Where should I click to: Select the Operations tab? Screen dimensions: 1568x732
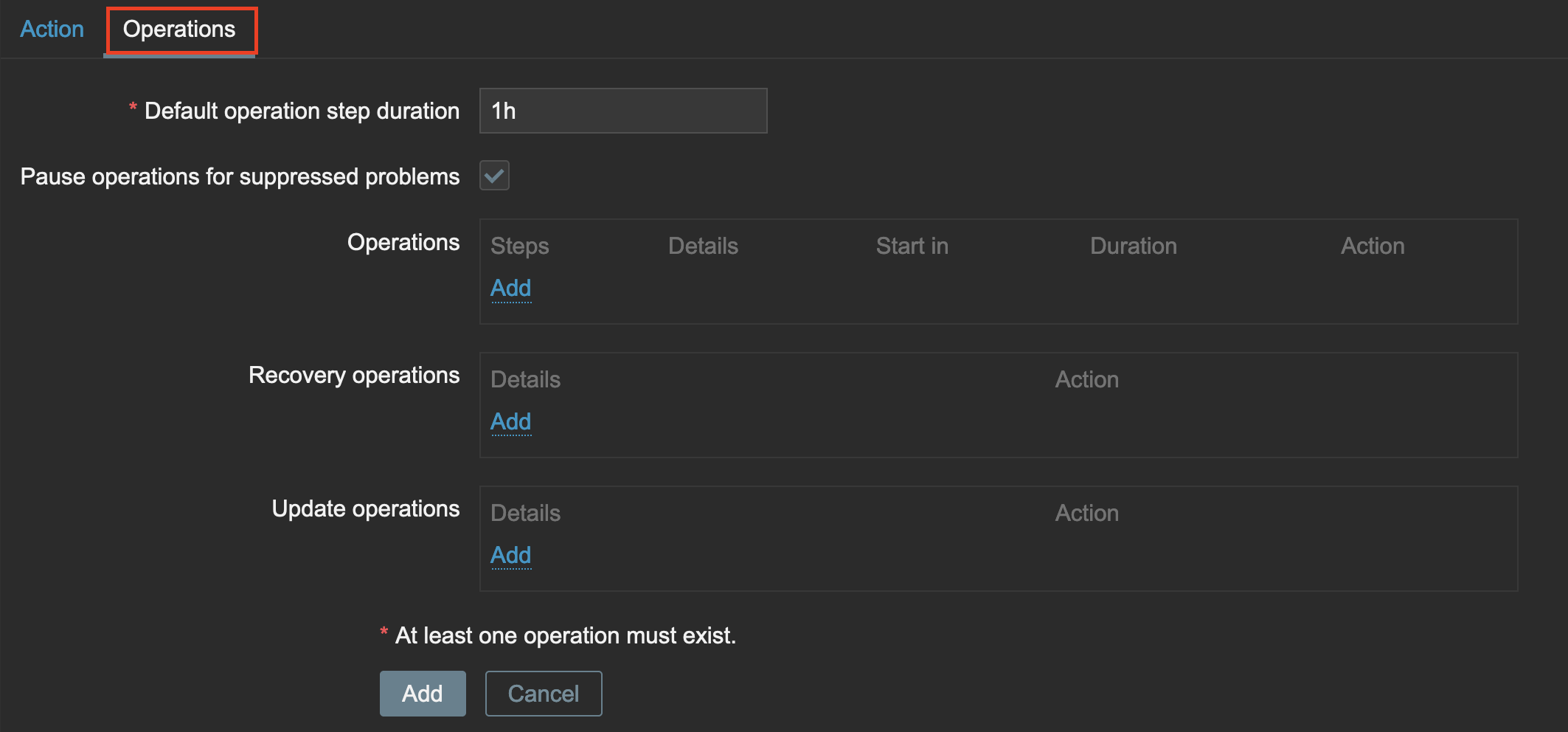pos(179,29)
